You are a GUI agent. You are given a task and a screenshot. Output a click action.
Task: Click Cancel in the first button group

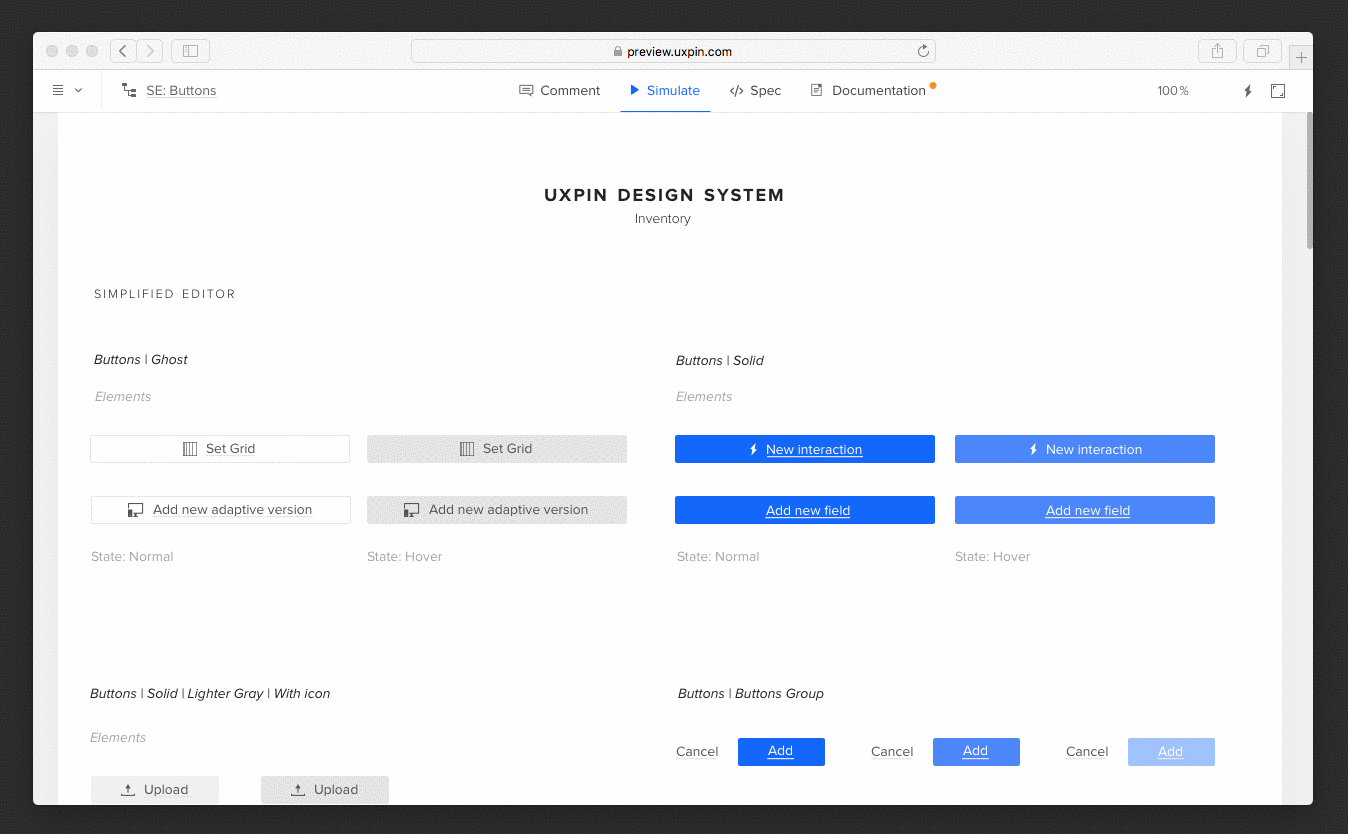point(697,752)
